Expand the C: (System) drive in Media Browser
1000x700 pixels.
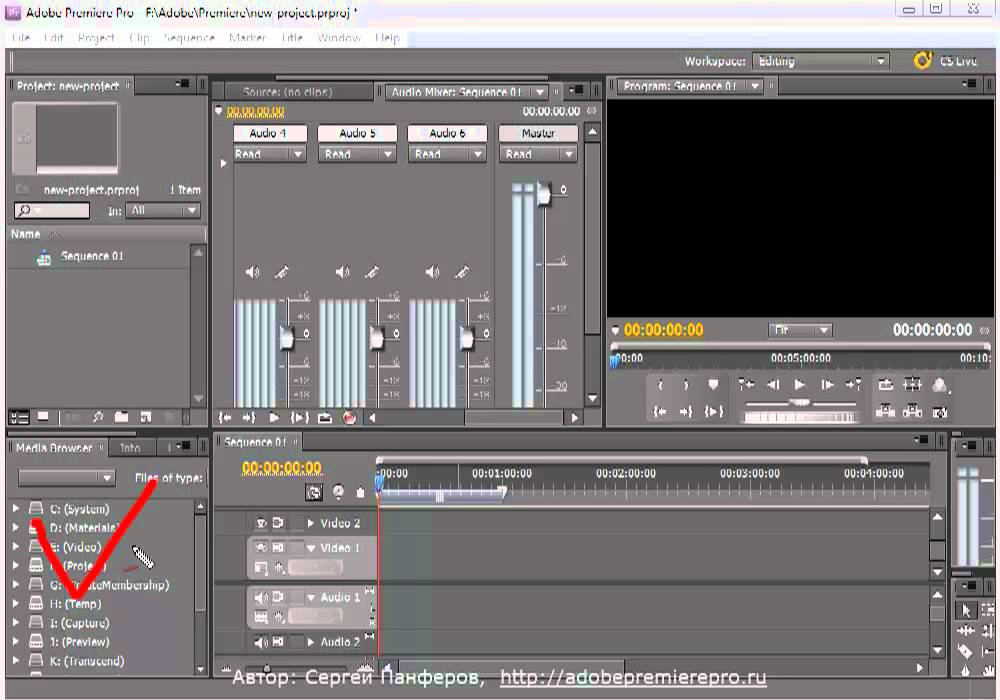(x=15, y=509)
